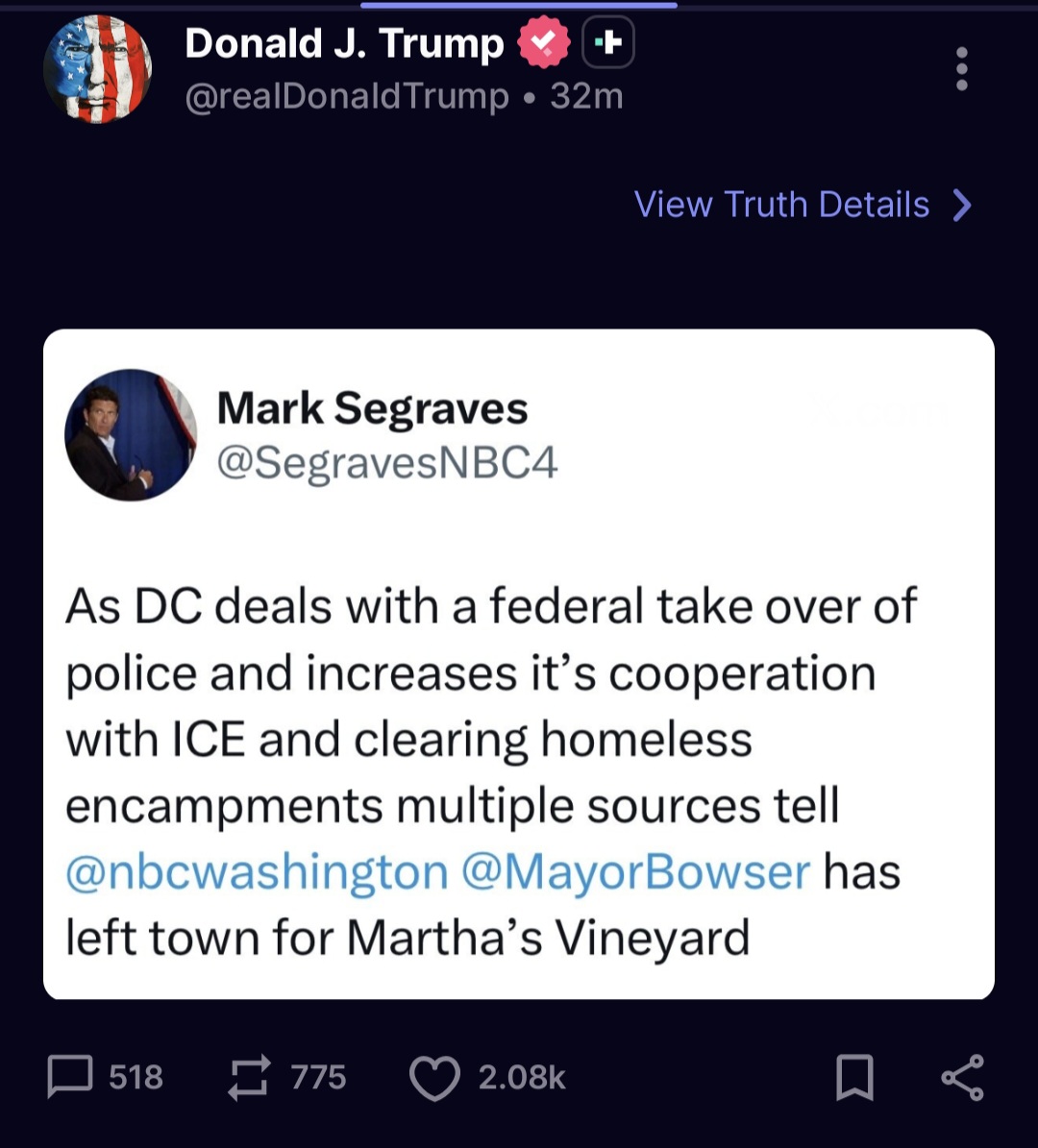Tap the Donald J. Trump display name
The width and height of the screenshot is (1038, 1148).
click(344, 43)
